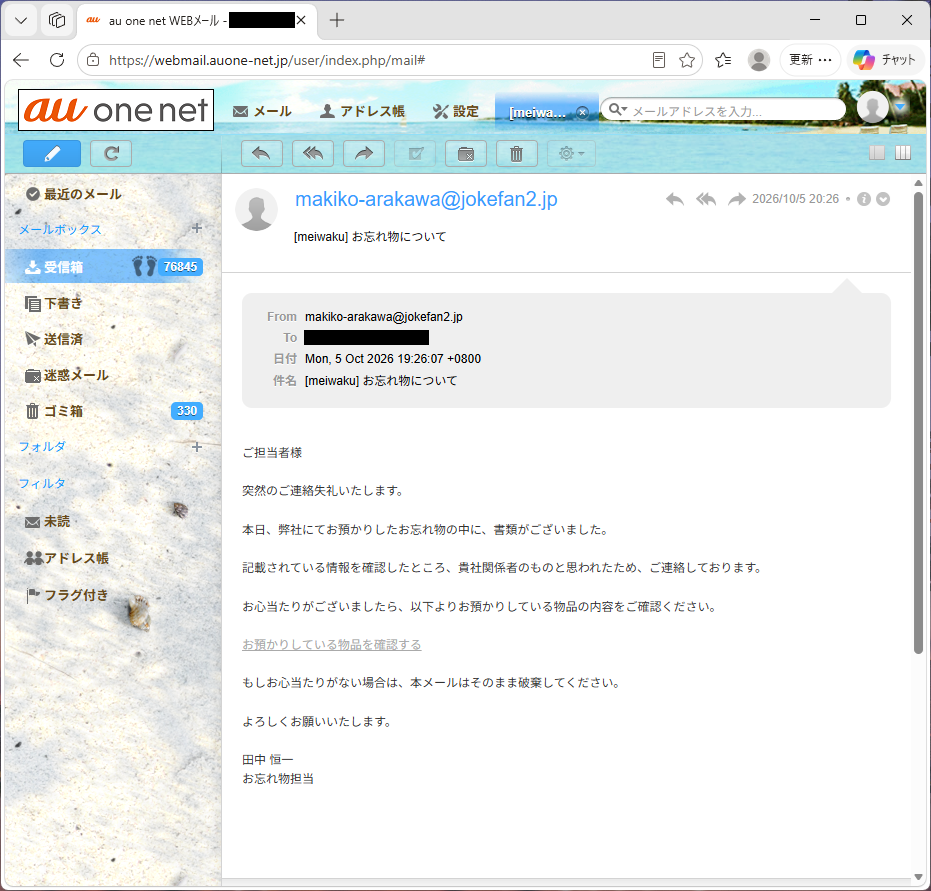
Task: Click the browser address bar URL
Action: point(267,60)
